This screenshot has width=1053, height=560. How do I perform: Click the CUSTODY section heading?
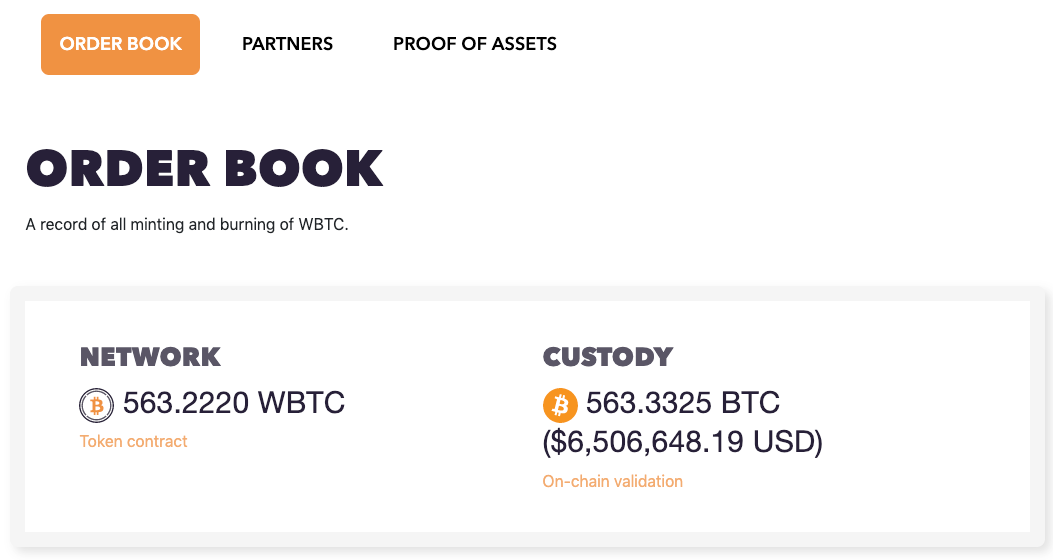coord(607,357)
